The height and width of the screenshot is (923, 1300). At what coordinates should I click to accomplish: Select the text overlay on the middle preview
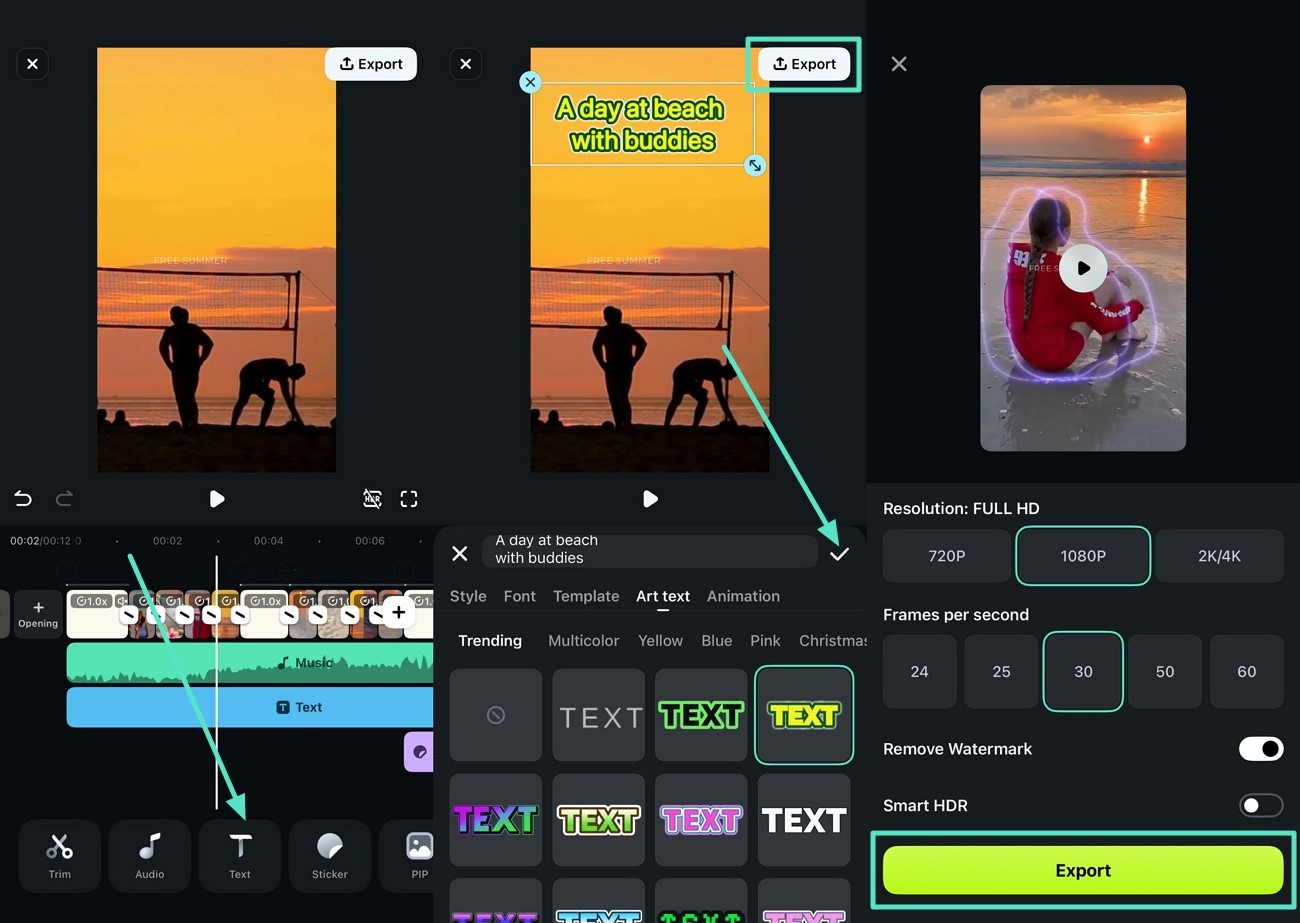coord(642,124)
